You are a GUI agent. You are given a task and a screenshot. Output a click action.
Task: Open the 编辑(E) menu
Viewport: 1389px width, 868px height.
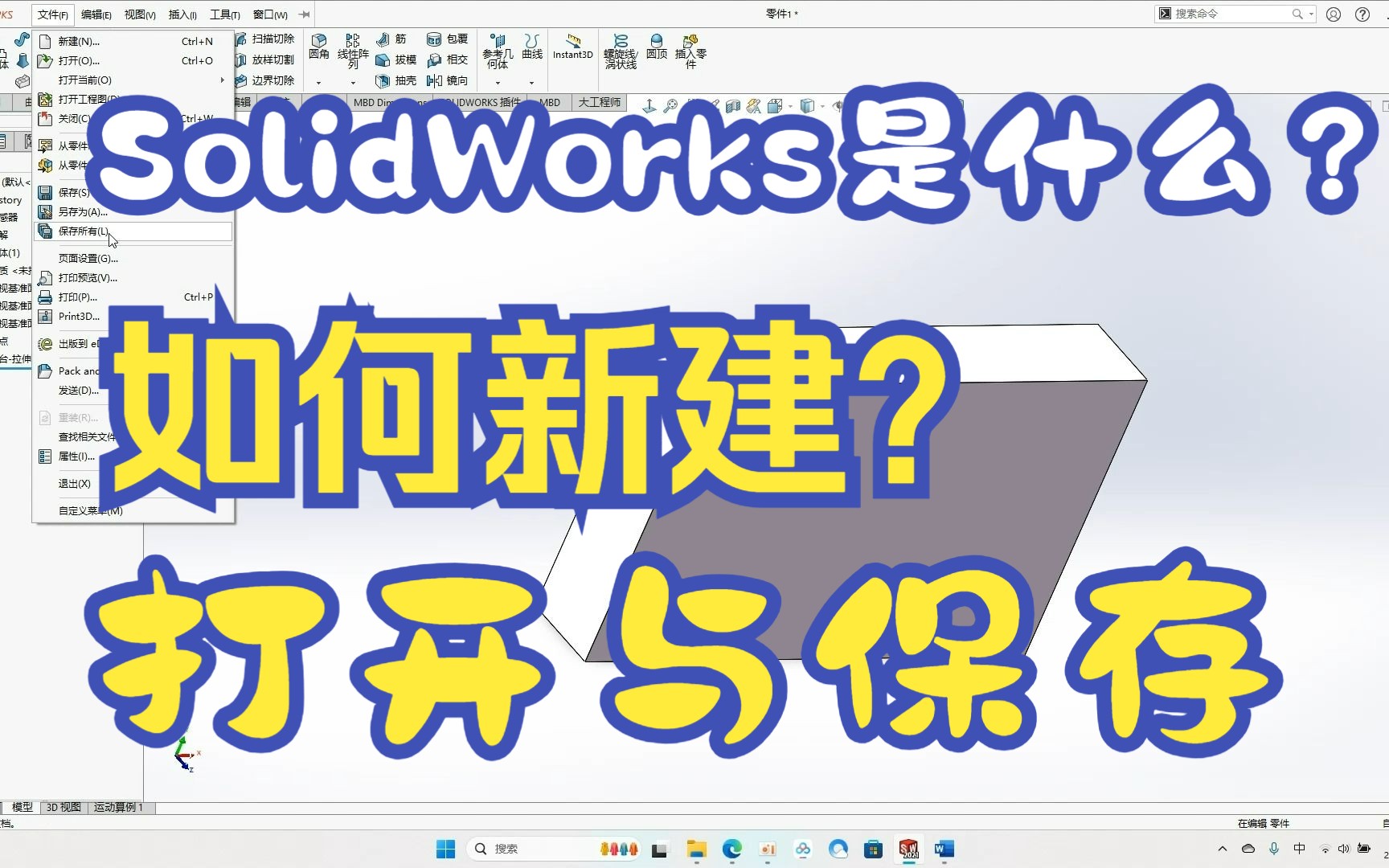pyautogui.click(x=96, y=14)
